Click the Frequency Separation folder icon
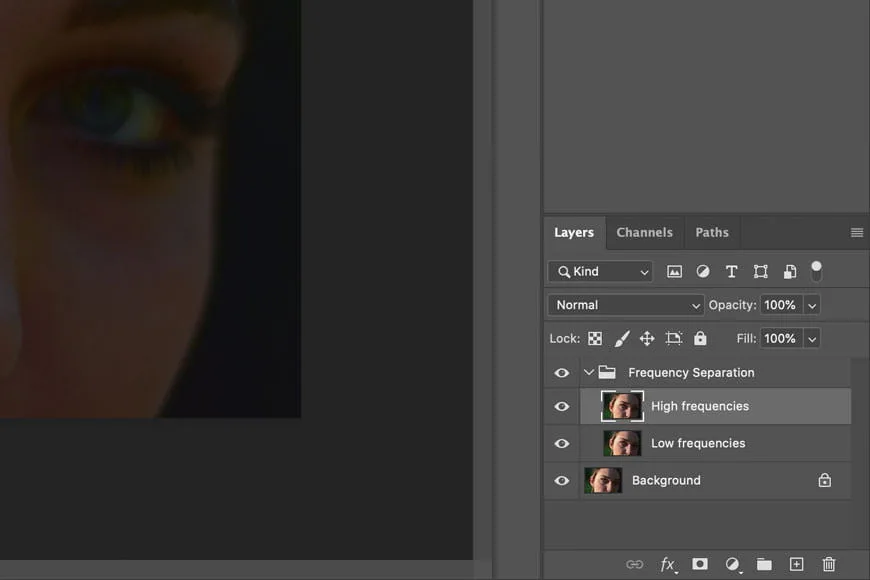Screen dimensions: 870x580 [607, 372]
